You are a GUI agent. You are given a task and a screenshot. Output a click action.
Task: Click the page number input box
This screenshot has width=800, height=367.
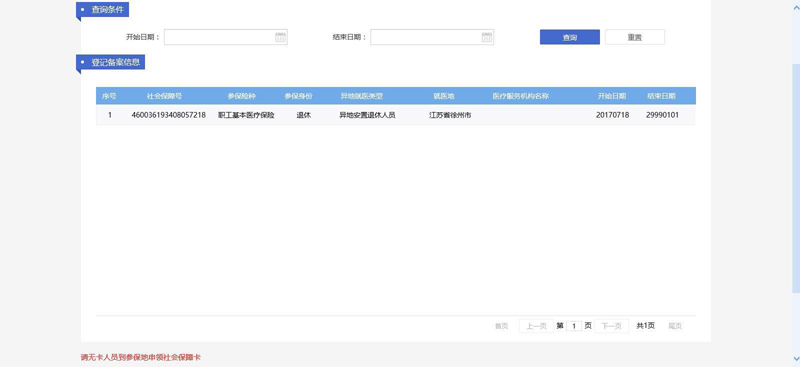(574, 326)
